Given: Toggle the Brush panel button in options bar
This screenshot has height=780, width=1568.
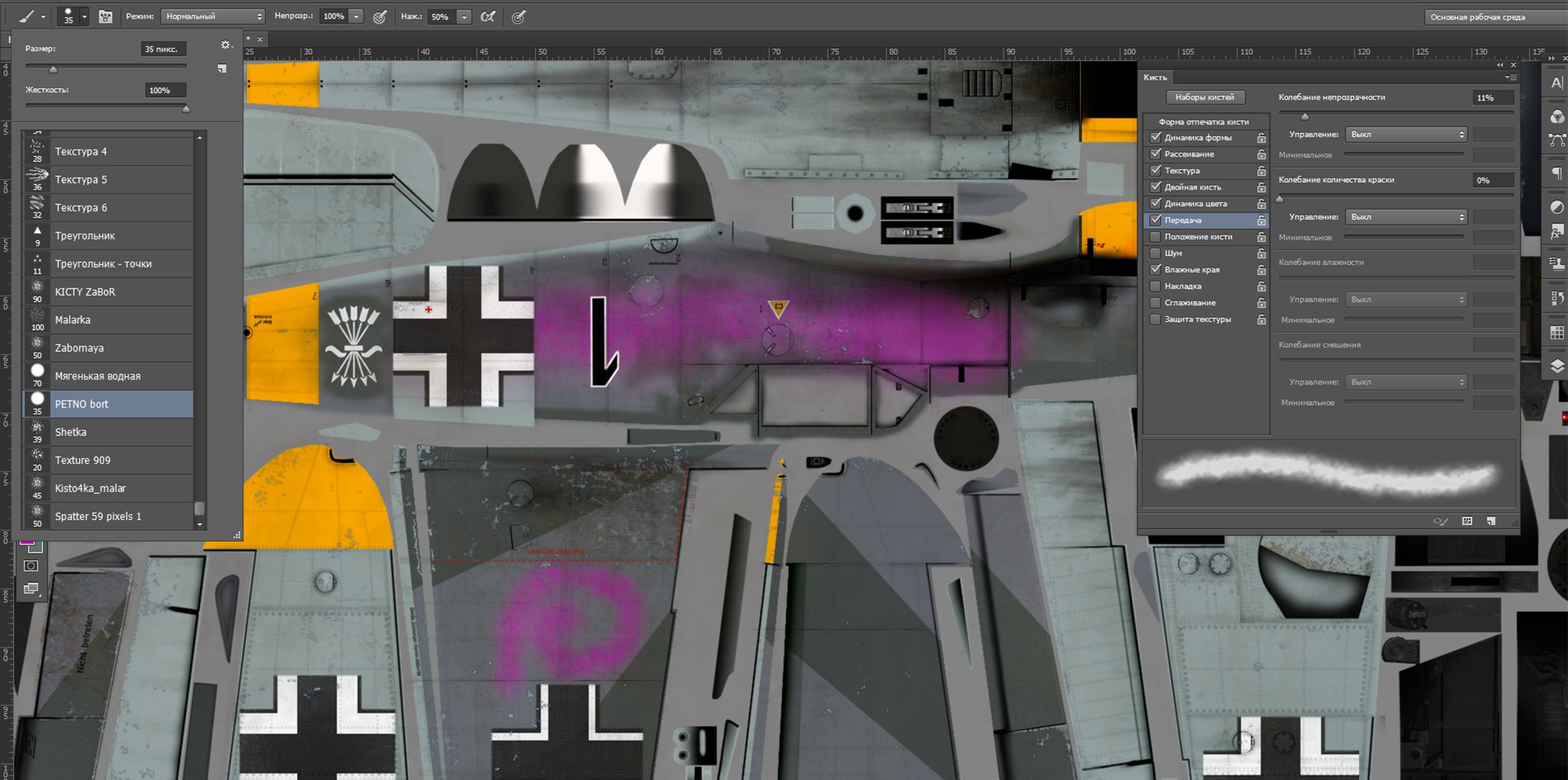Looking at the screenshot, I should point(105,17).
